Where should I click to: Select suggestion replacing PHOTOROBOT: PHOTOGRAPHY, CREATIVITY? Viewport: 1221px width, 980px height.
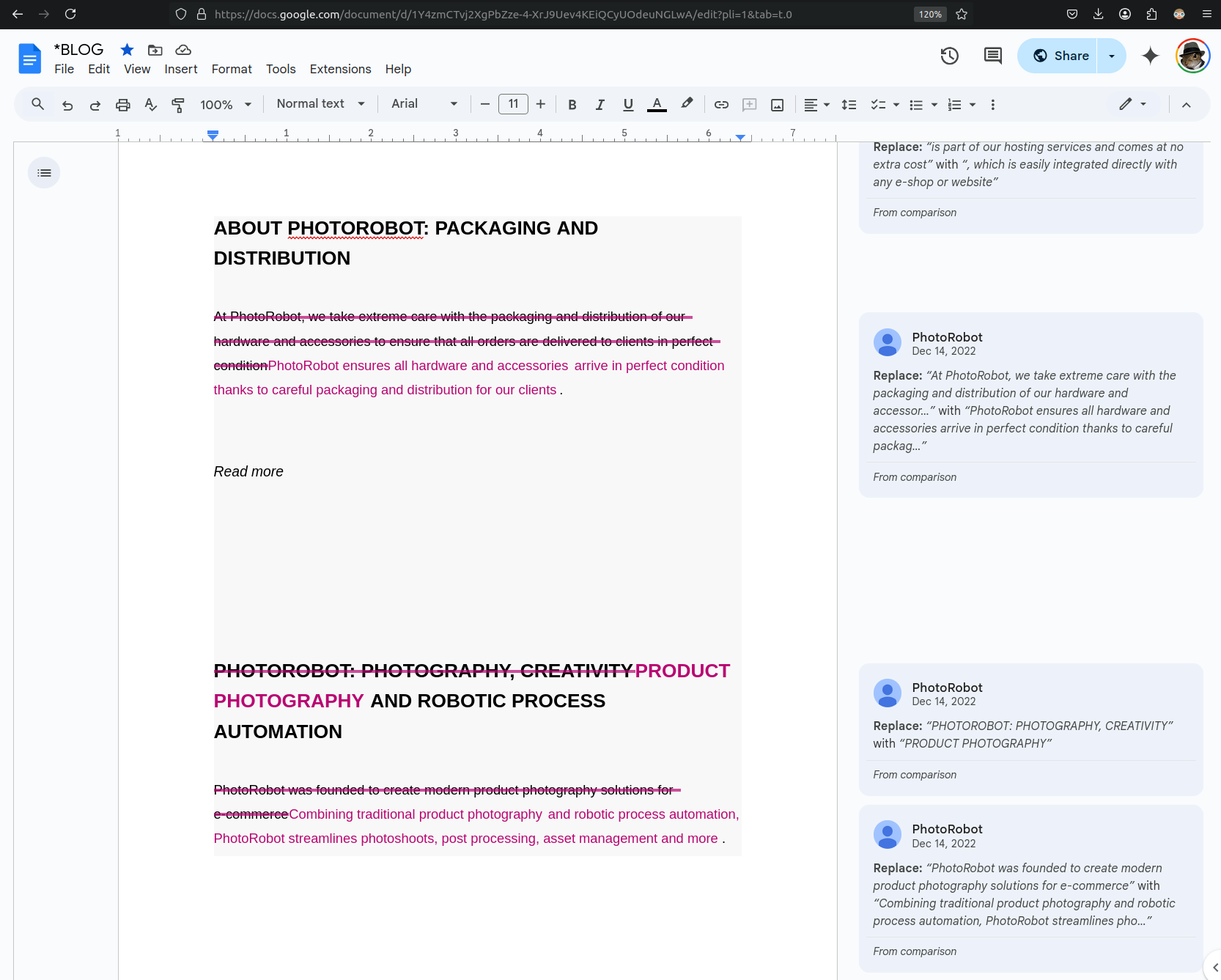pyautogui.click(x=1030, y=729)
